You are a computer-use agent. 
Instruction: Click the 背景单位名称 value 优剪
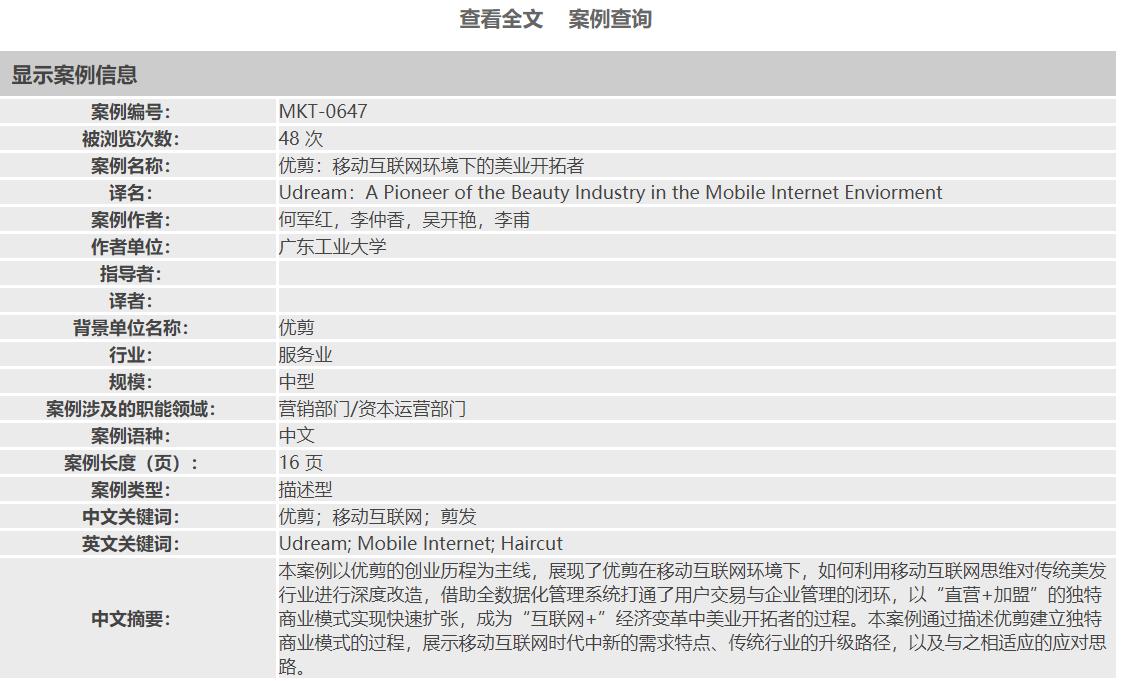coord(297,328)
